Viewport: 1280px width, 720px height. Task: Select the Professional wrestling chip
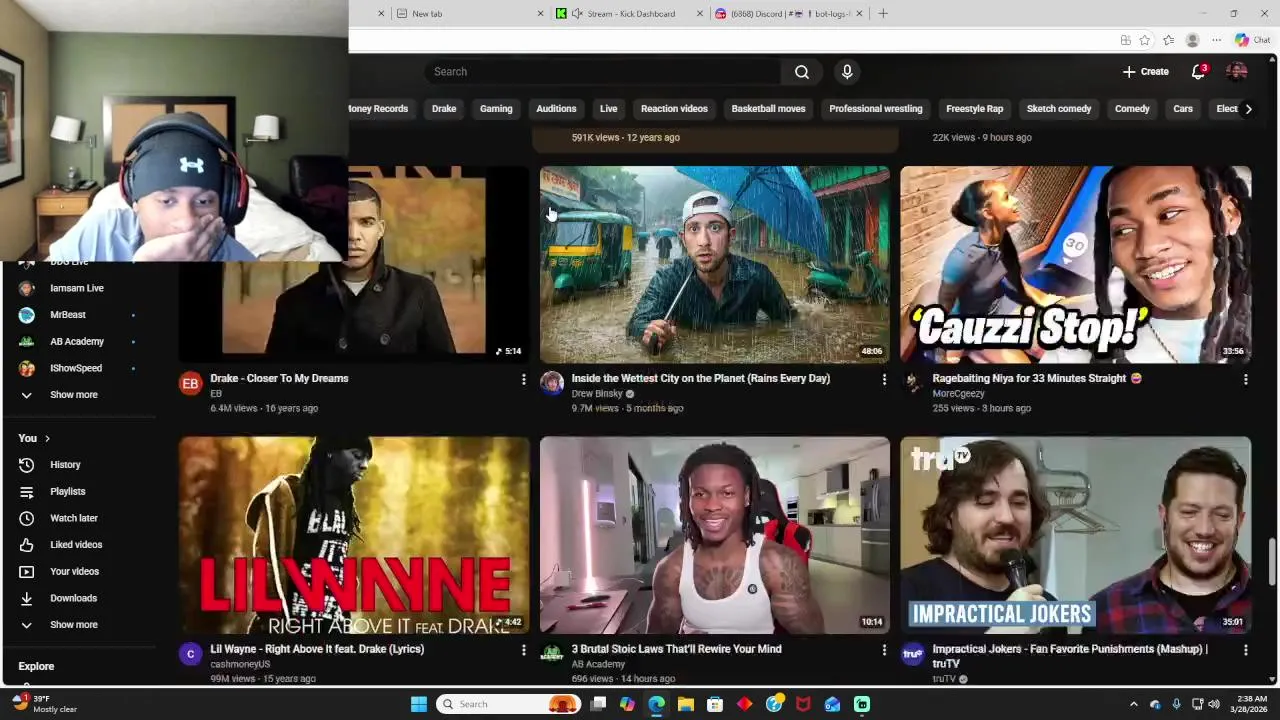coord(875,109)
